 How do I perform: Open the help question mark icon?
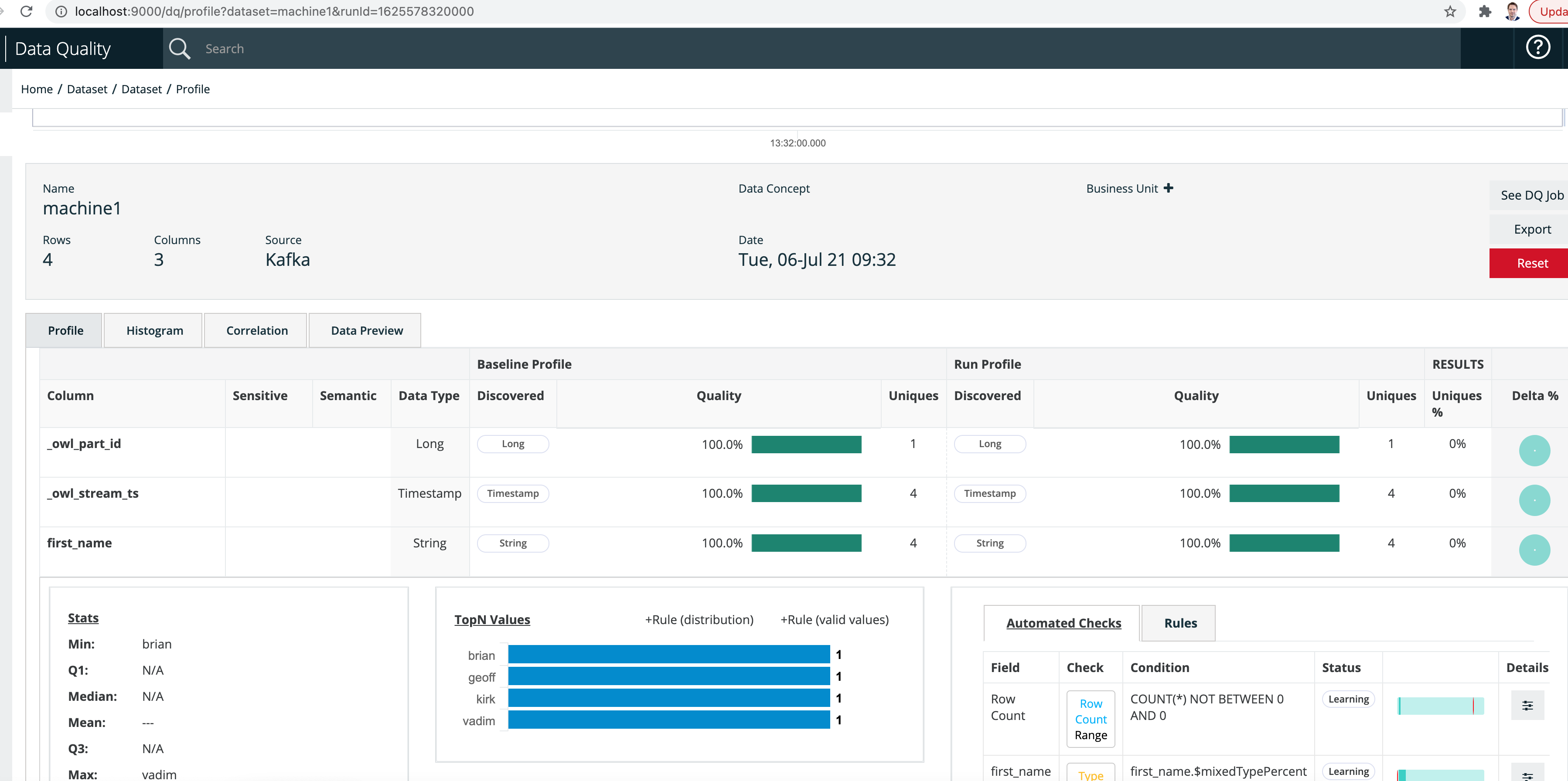point(1537,48)
